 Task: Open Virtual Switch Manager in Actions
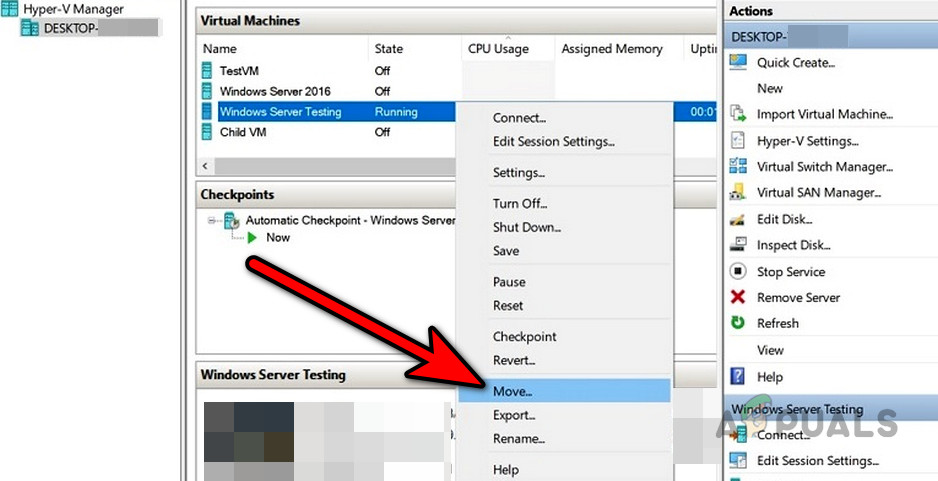tap(824, 167)
